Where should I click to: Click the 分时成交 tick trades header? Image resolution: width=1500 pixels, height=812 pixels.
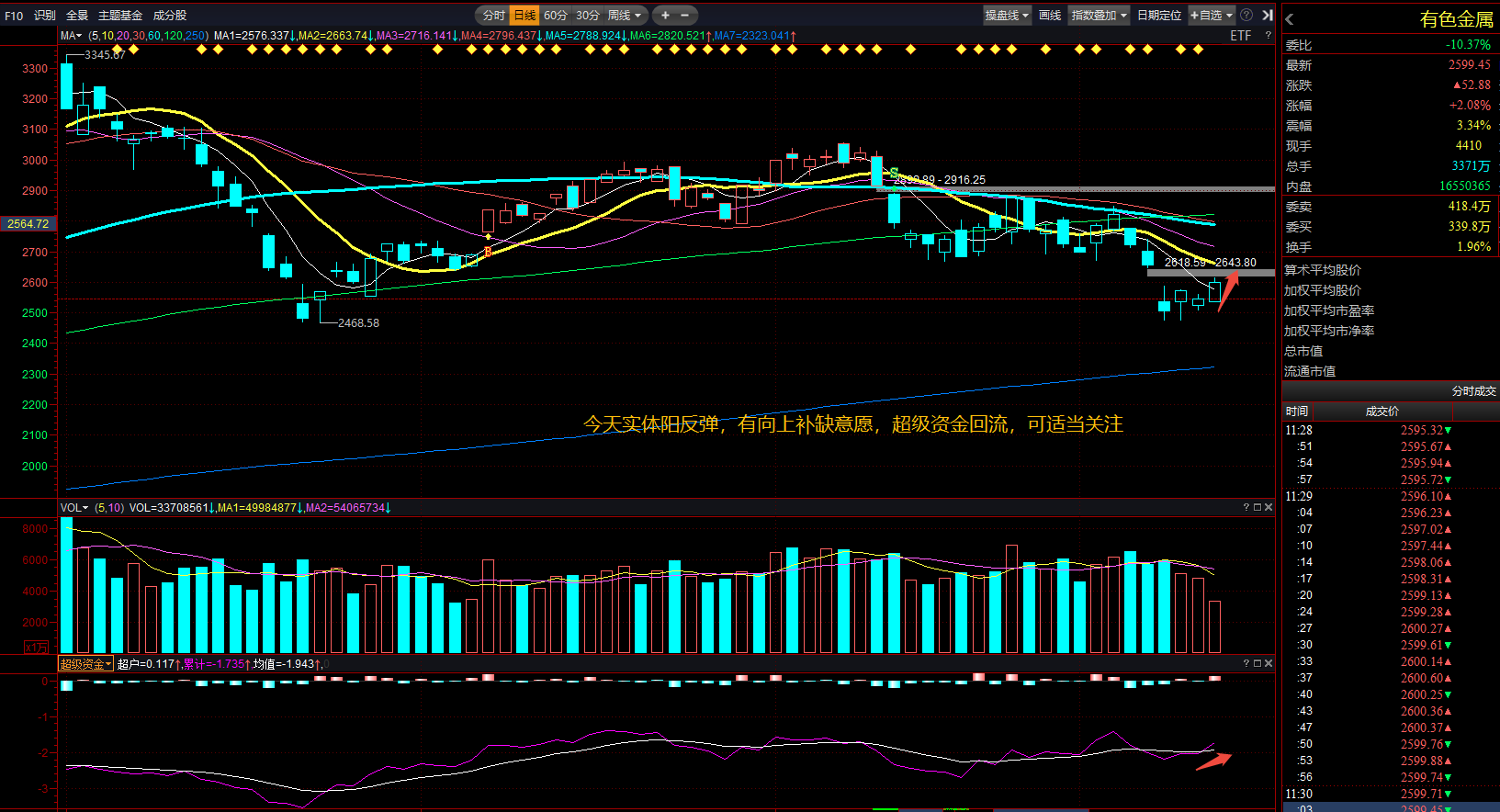click(1473, 391)
